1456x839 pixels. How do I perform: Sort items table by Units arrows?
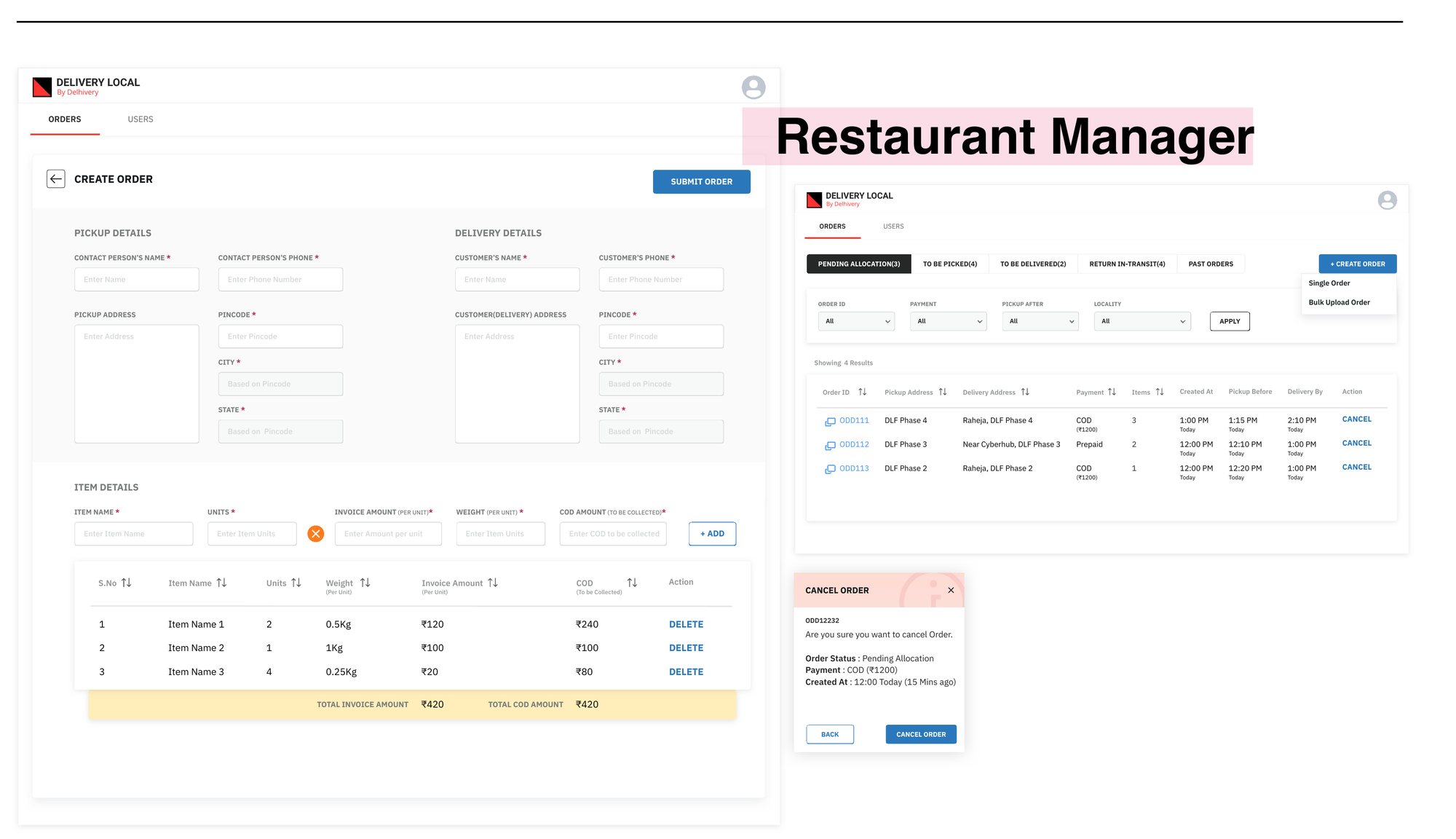[296, 583]
